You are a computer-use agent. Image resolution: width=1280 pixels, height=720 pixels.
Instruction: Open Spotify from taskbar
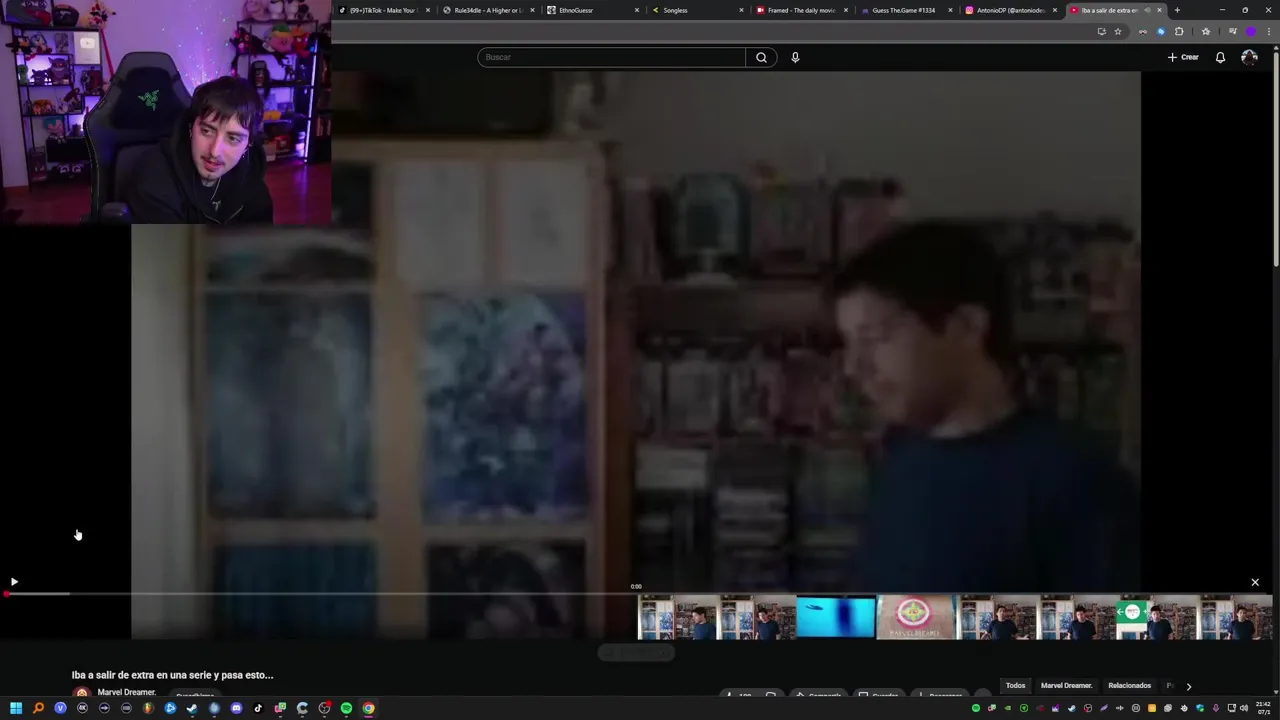[346, 708]
